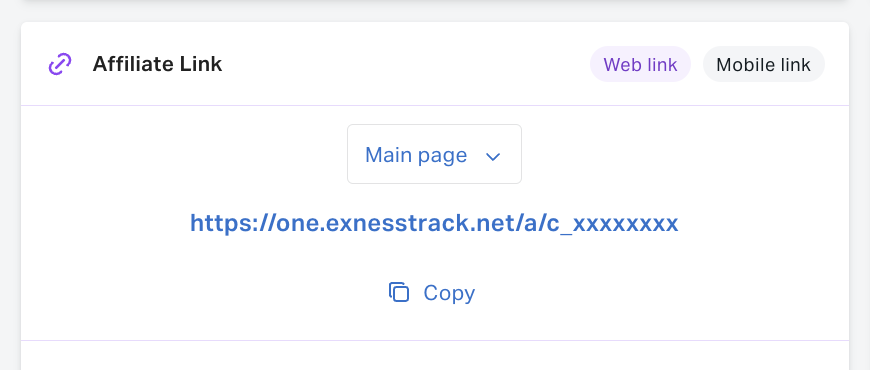Click the down arrow in page selector
Viewport: 870px width, 370px height.
coord(493,157)
